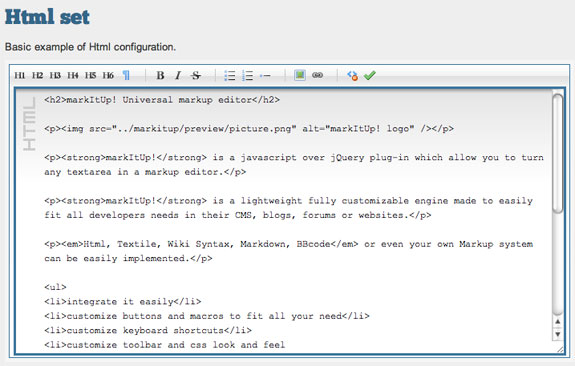Click the img src picture.png line
Viewport: 575px width, 366px height.
249,129
